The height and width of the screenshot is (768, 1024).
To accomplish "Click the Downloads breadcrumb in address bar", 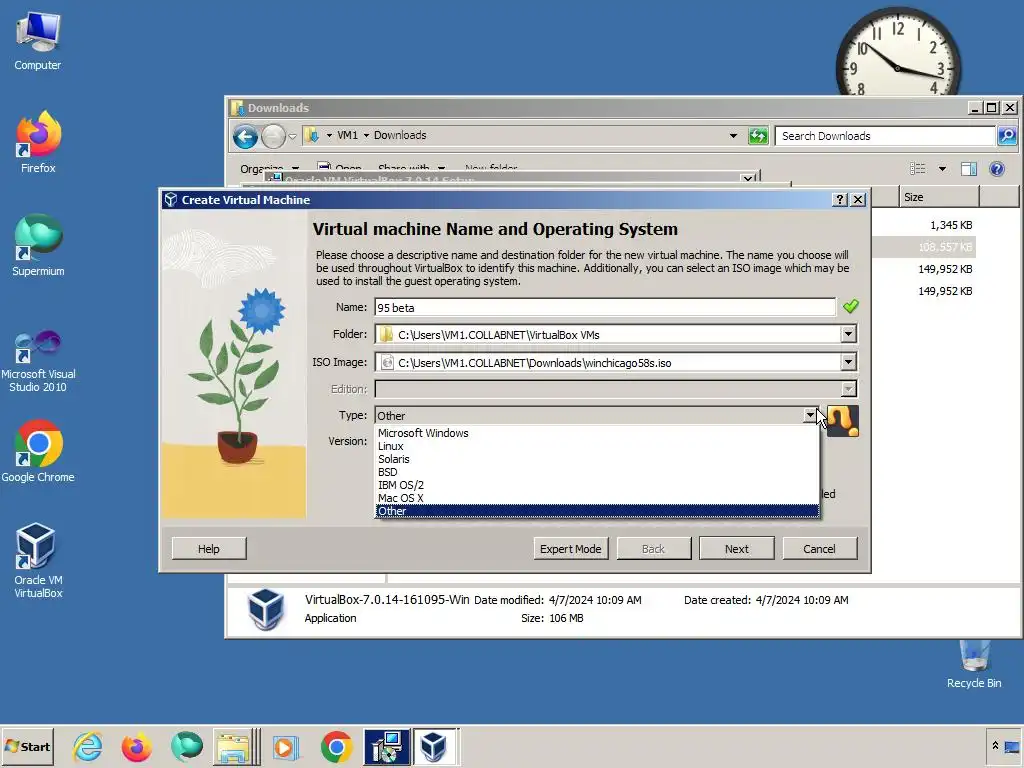I will click(x=400, y=135).
